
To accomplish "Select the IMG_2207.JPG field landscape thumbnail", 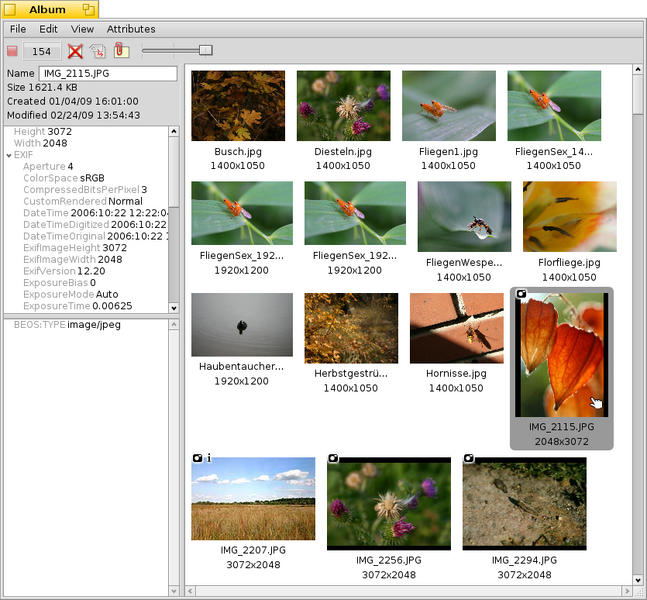I will pyautogui.click(x=253, y=498).
